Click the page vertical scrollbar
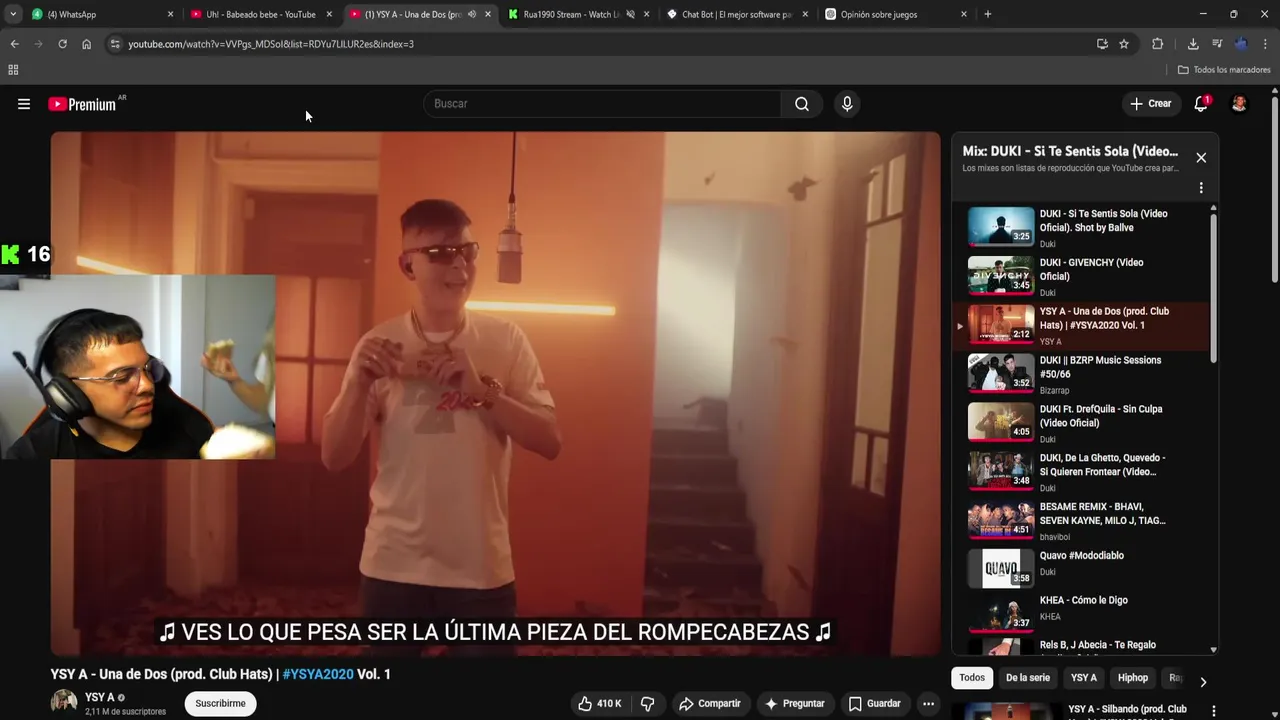The image size is (1280, 720). 1275,190
